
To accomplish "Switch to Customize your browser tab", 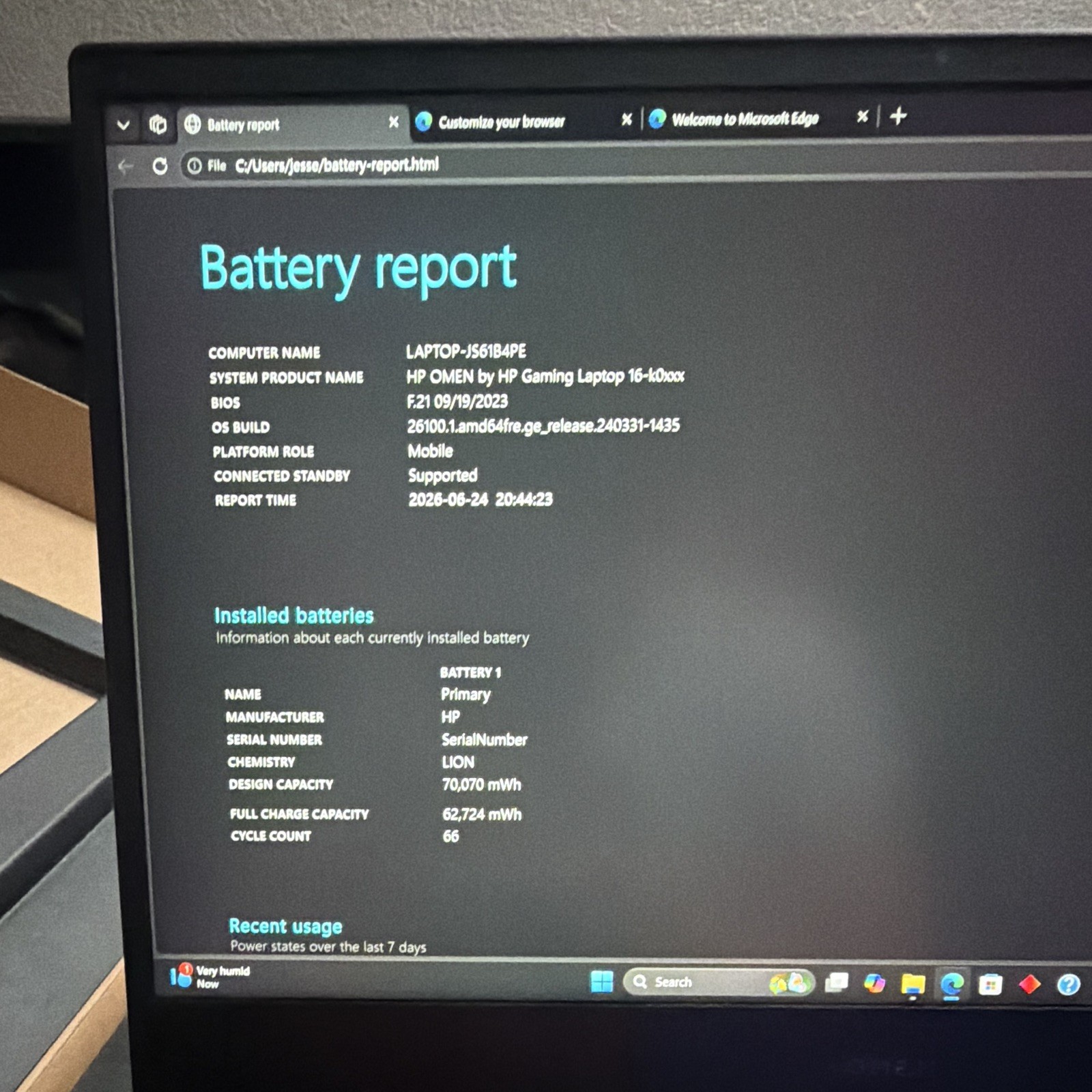I will [522, 121].
